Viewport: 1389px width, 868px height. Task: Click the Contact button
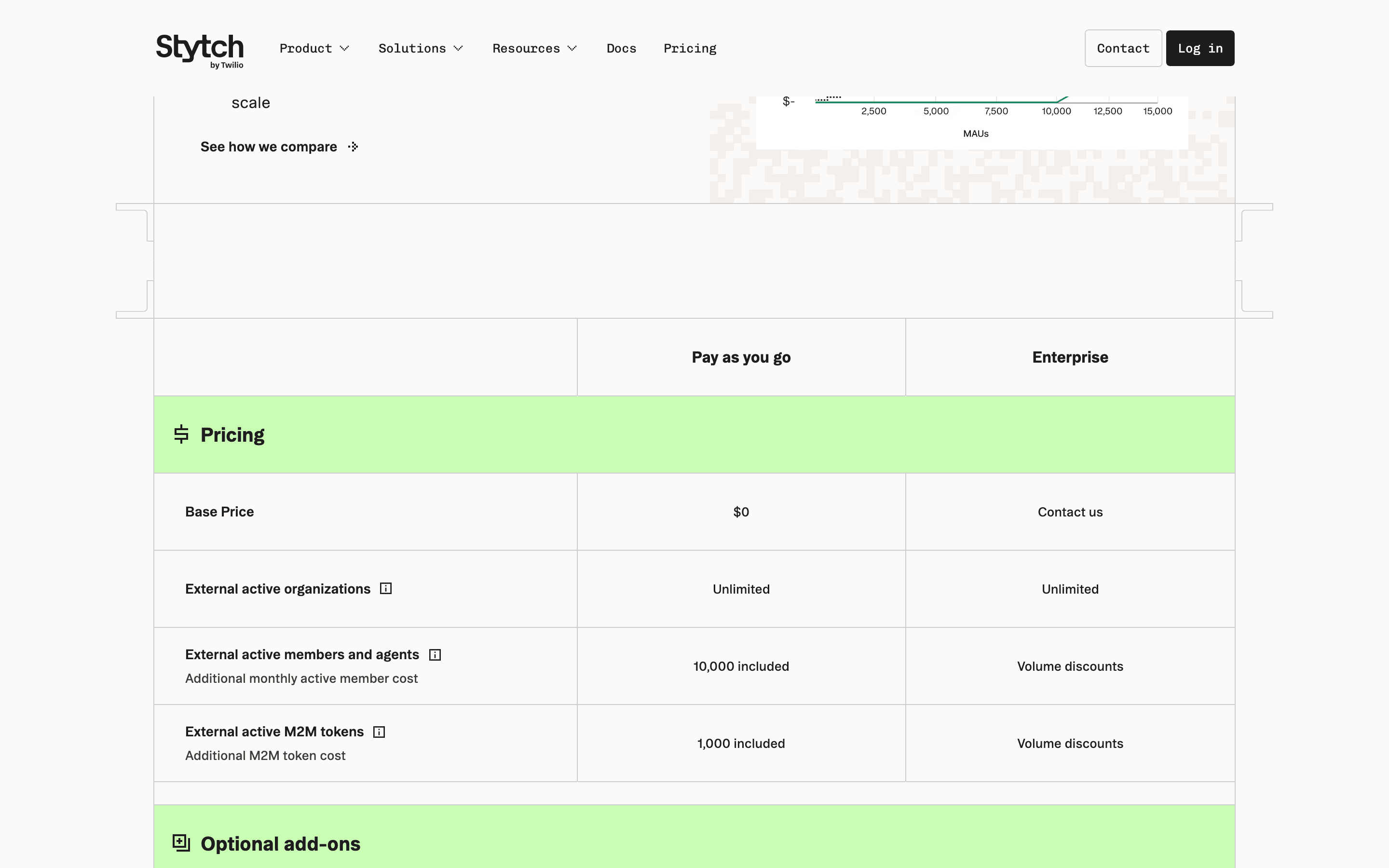1123,48
